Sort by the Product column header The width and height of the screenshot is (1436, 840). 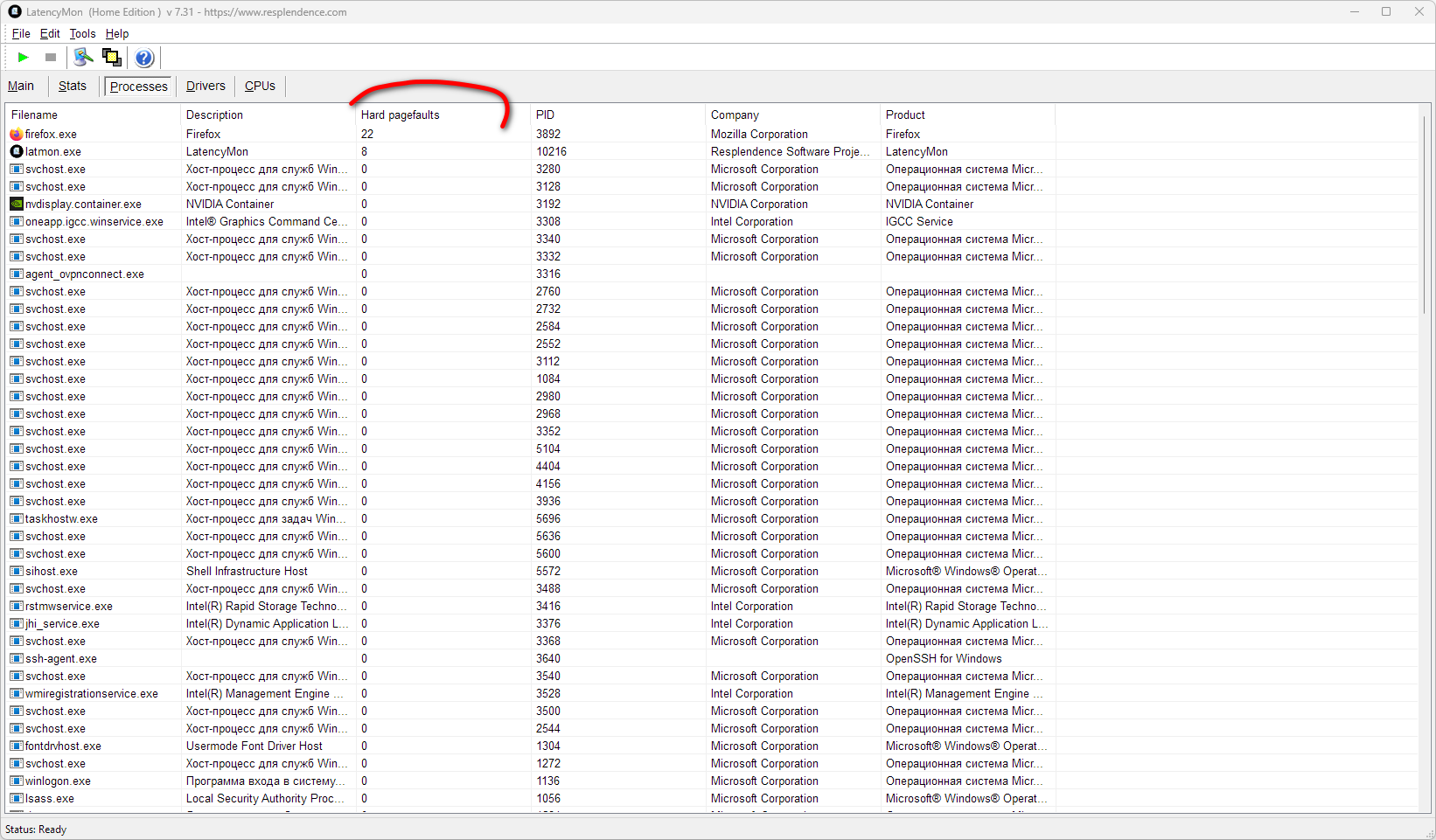click(967, 115)
